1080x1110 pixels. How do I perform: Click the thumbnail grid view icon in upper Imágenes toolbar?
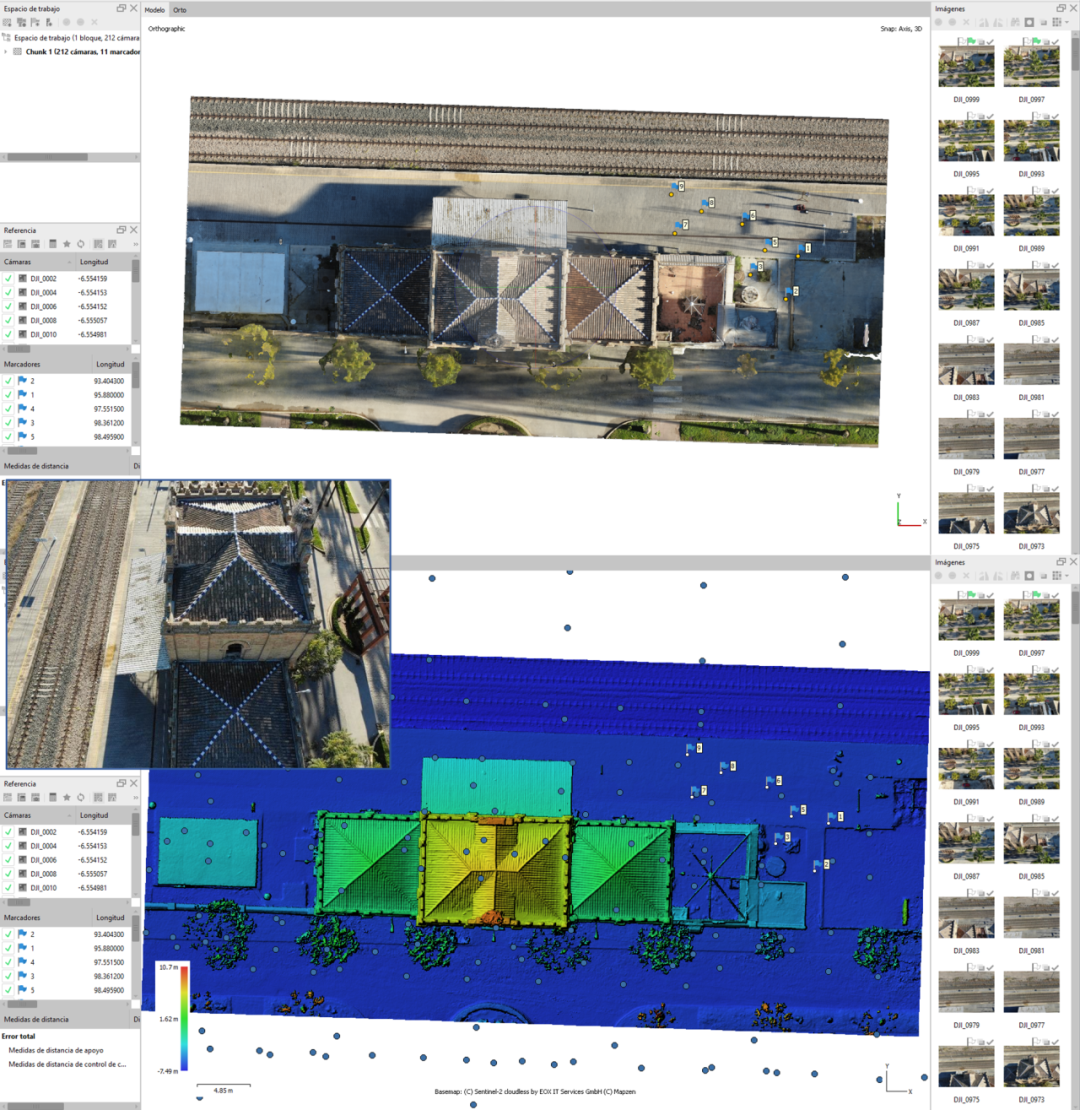pyautogui.click(x=1057, y=23)
